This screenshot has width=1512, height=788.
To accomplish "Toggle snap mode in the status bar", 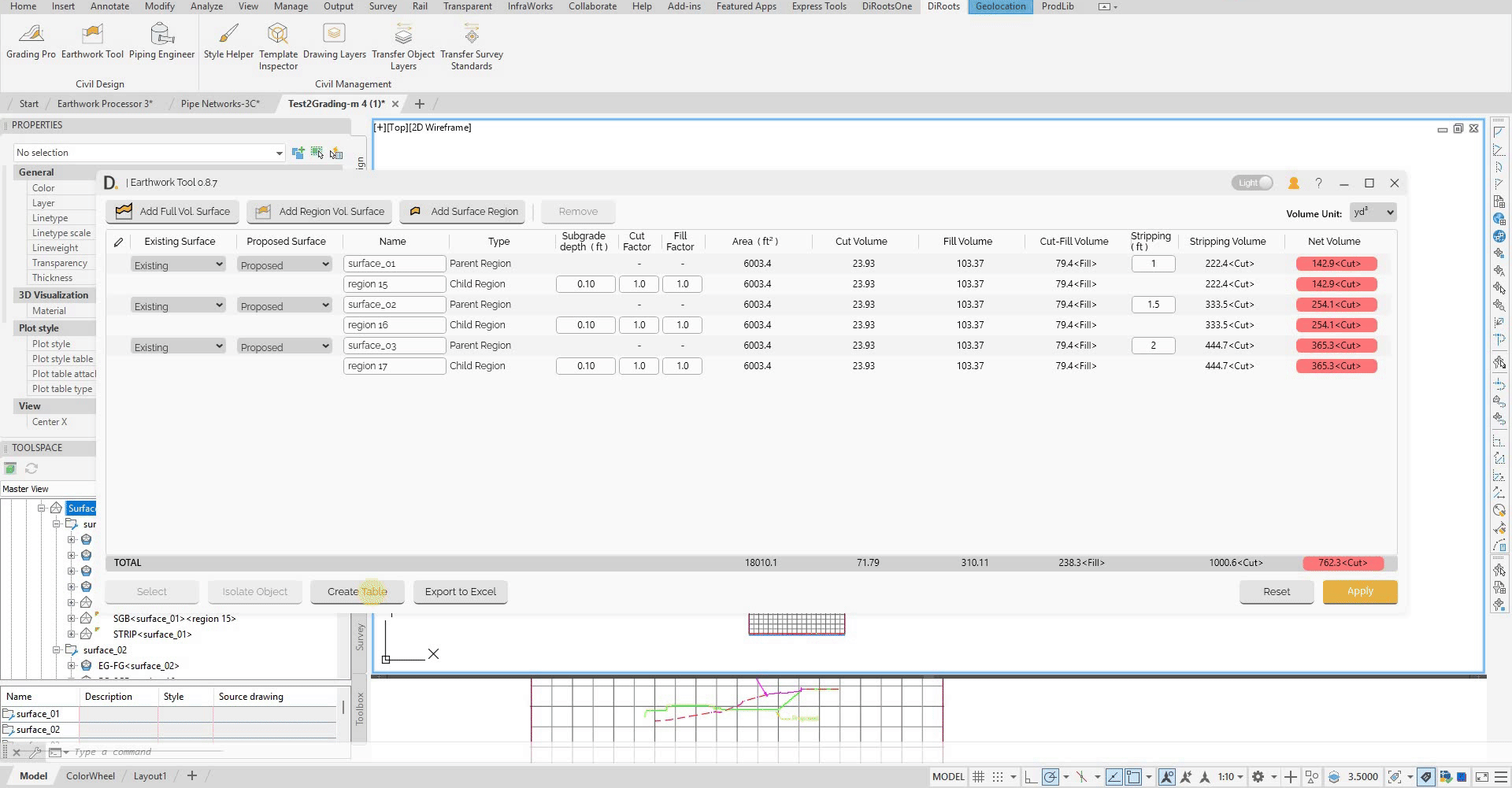I will (998, 776).
